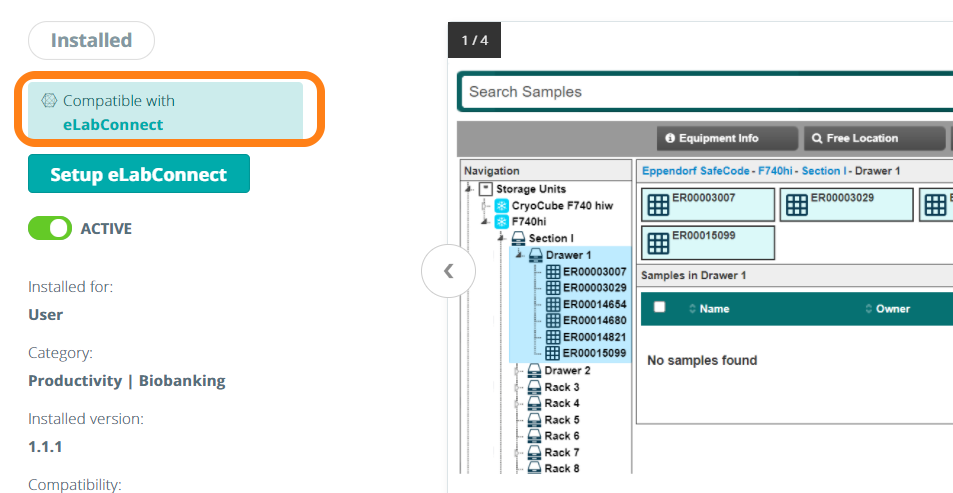Toggle the ACTIVE add-on switch off
The height and width of the screenshot is (493, 953).
pos(50,228)
